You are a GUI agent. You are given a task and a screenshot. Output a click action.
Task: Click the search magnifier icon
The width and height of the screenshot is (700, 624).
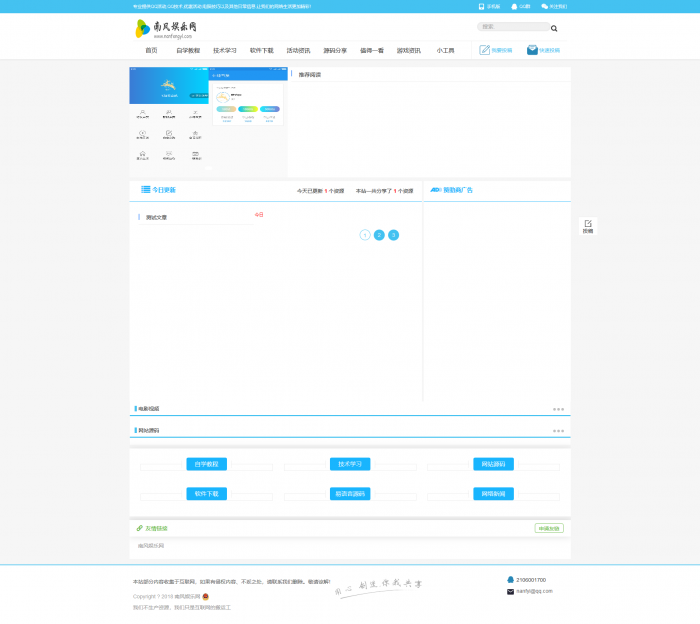pos(554,28)
